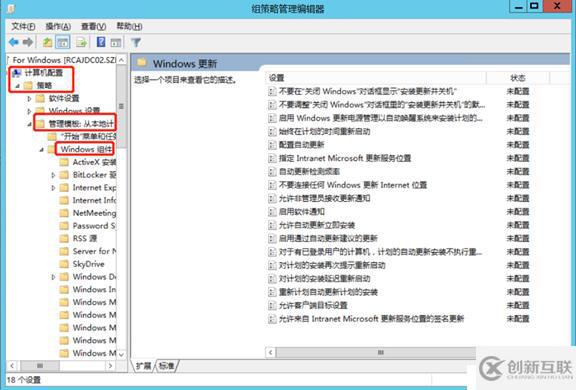Select the 计算机配置 tree node

(x=43, y=73)
